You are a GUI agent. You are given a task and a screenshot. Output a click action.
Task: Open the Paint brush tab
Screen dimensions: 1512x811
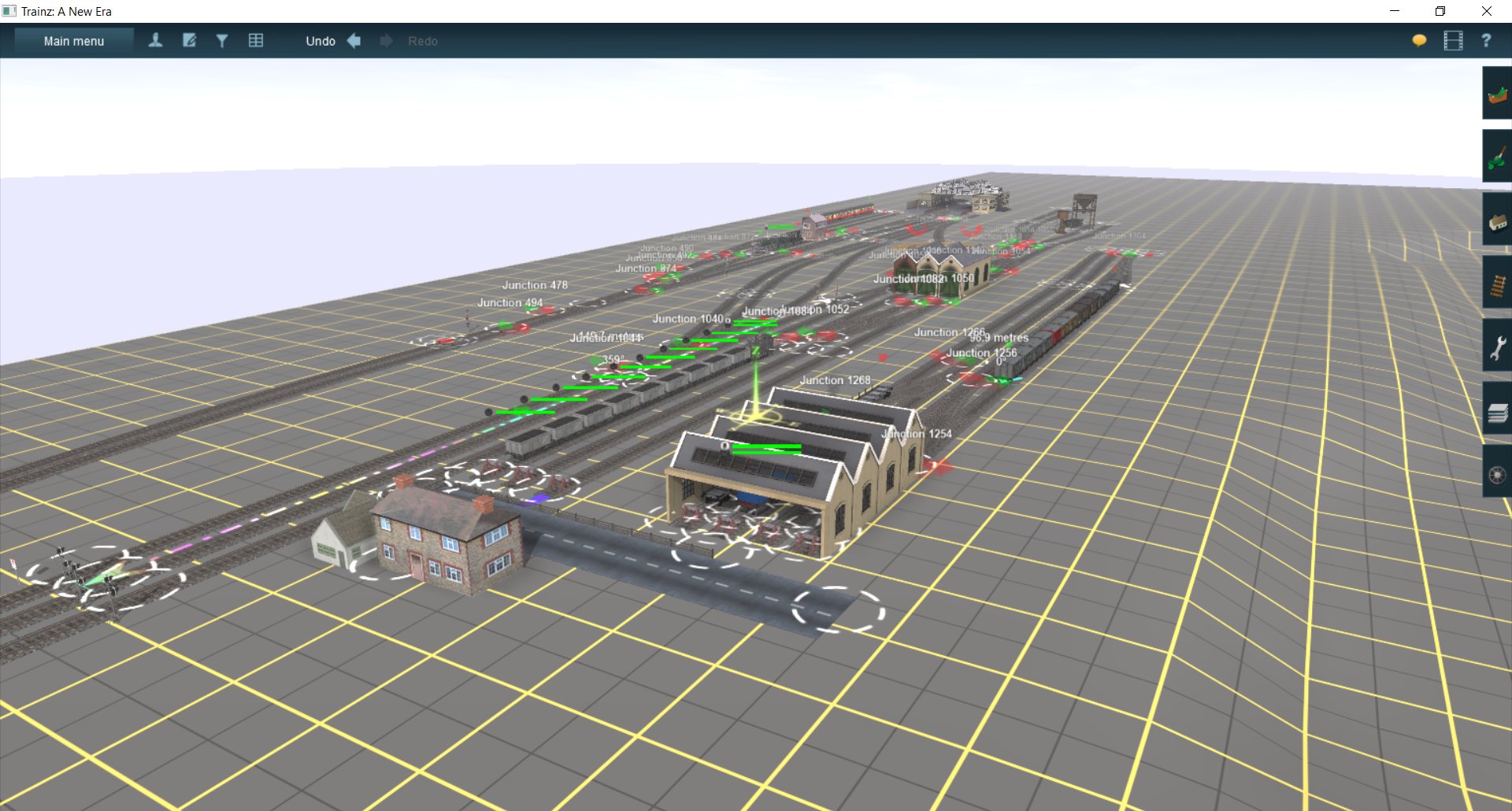tap(1497, 157)
